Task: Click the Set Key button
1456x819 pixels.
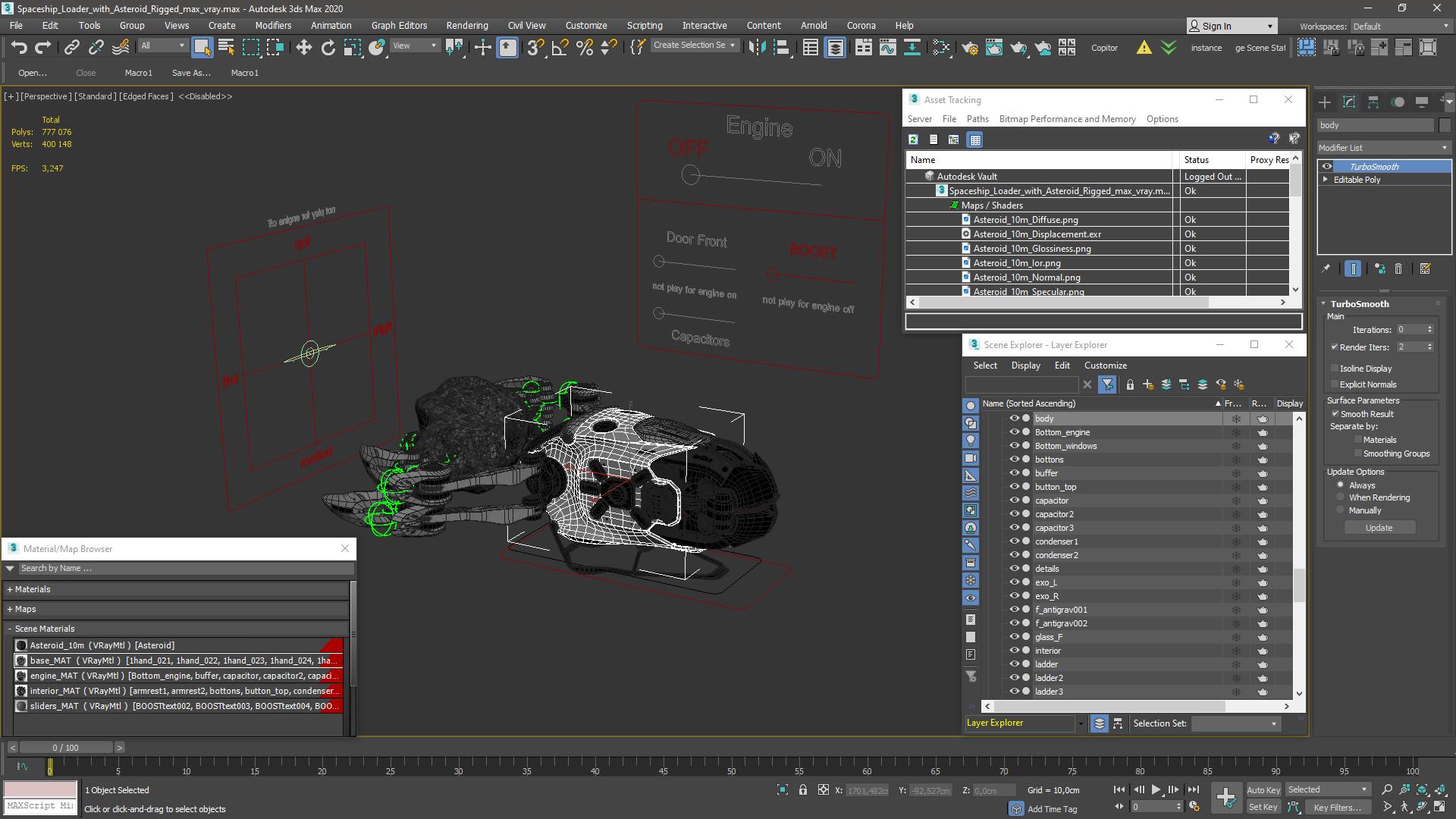Action: (1263, 808)
